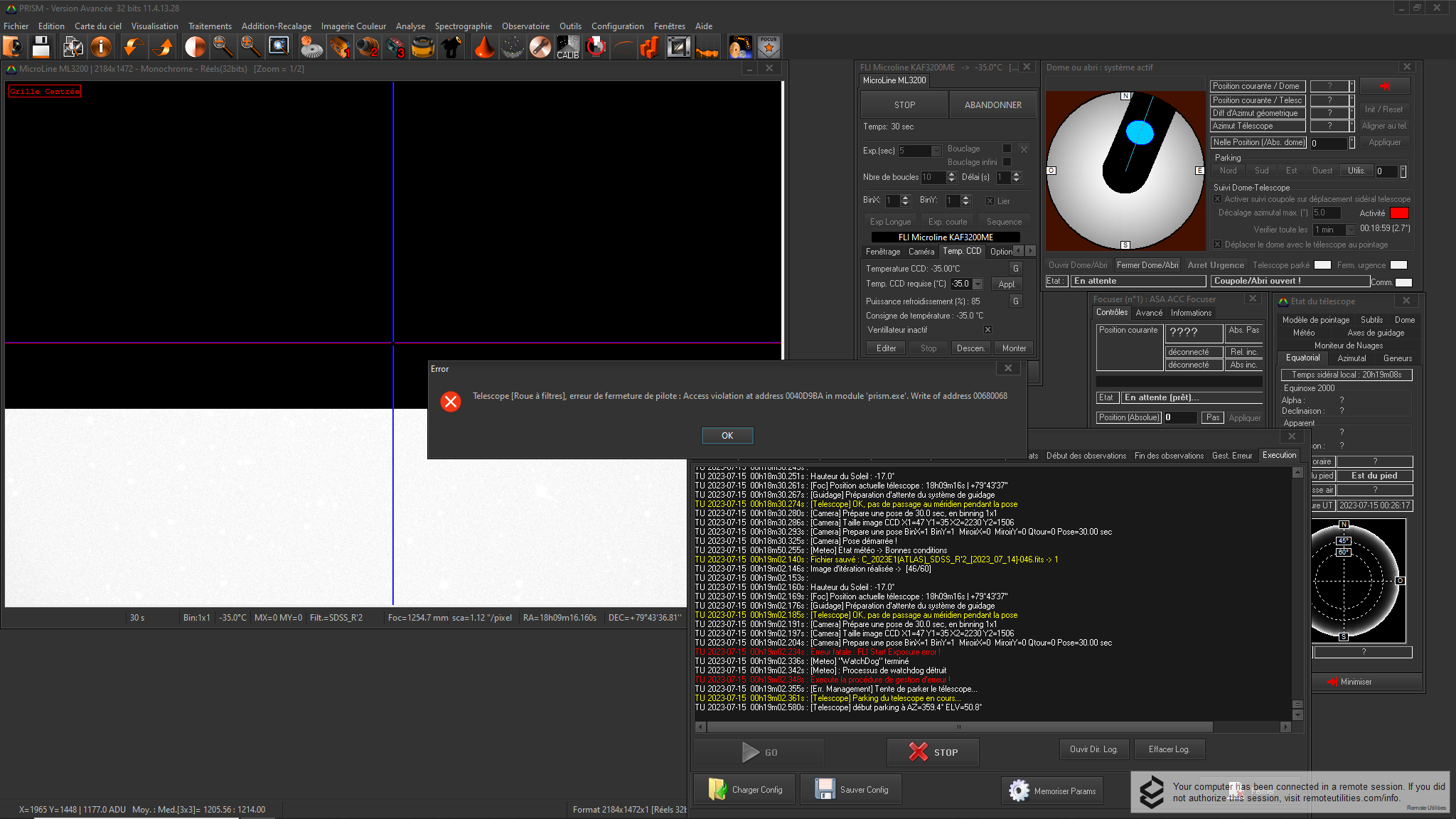Toggle the Ventilateur inactif checkbox
The image size is (1456, 819).
pyautogui.click(x=987, y=330)
